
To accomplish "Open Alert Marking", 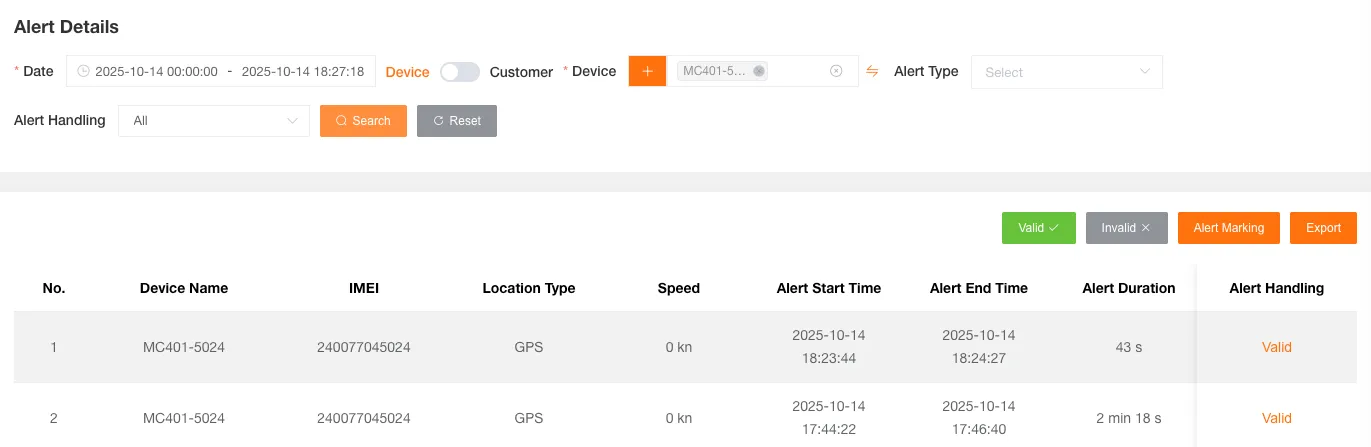I will tap(1228, 228).
